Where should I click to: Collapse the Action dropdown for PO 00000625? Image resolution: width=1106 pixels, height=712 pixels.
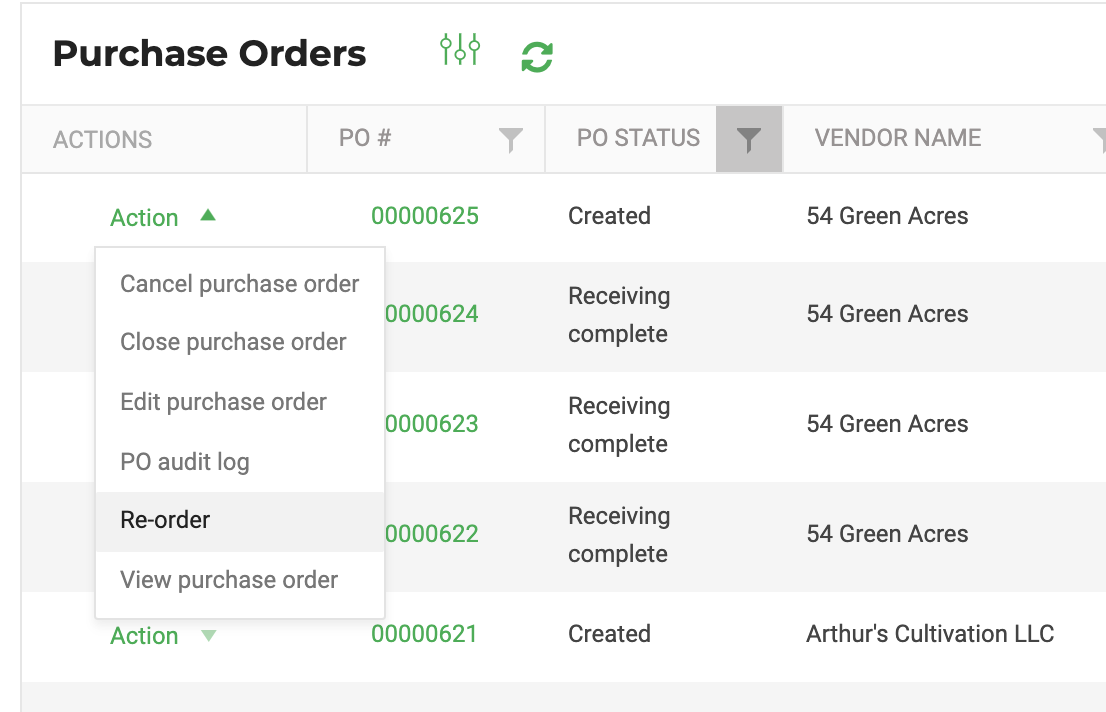[163, 217]
